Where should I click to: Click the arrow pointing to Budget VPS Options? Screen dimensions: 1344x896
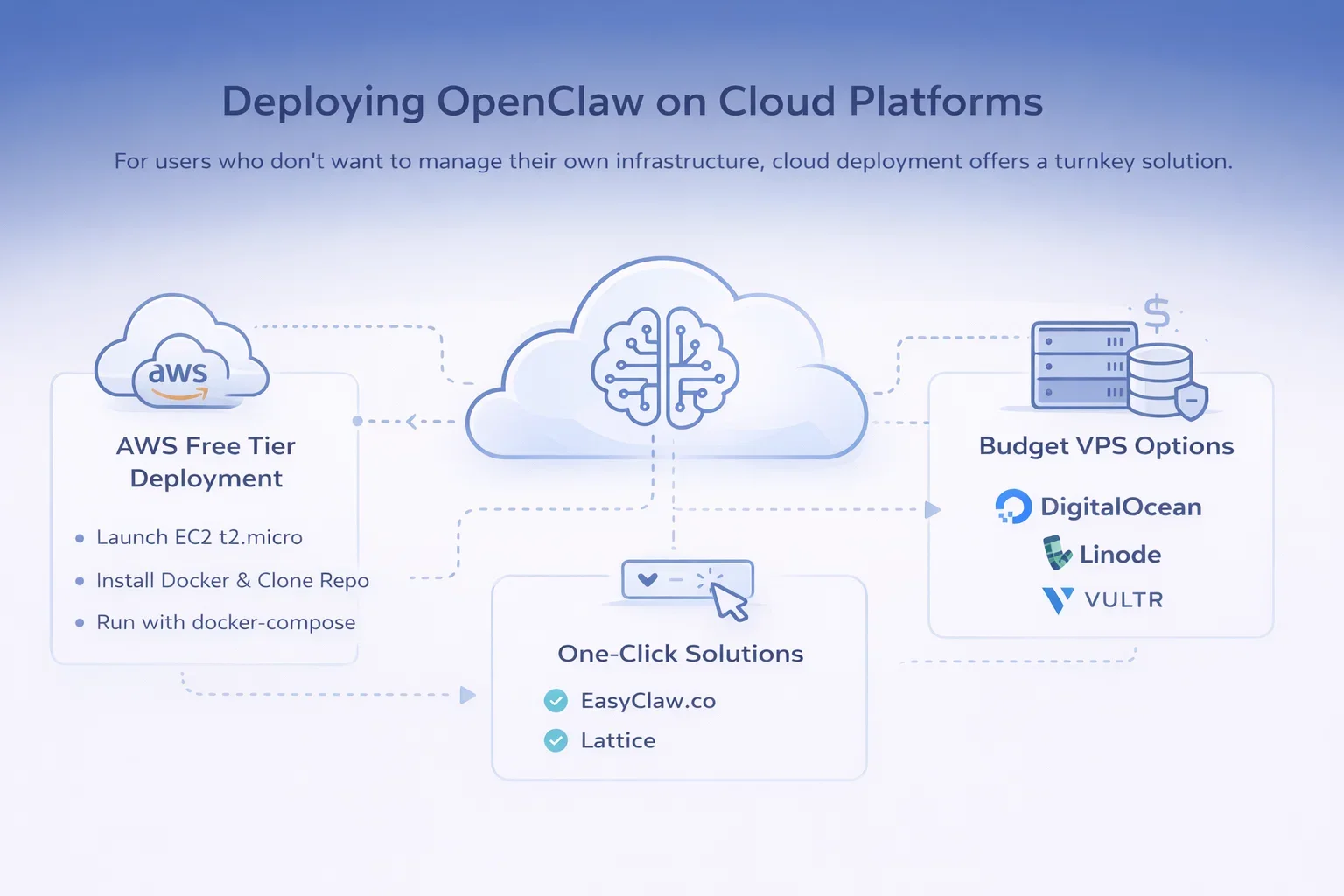point(933,509)
